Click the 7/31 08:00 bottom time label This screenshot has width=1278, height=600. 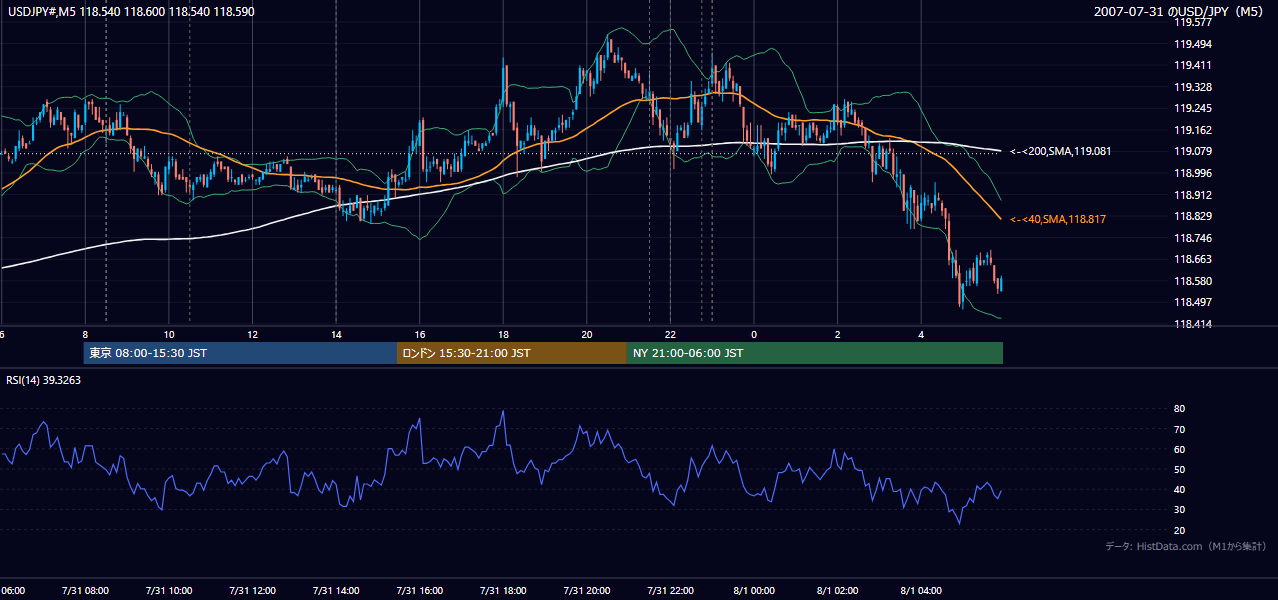pyautogui.click(x=84, y=590)
